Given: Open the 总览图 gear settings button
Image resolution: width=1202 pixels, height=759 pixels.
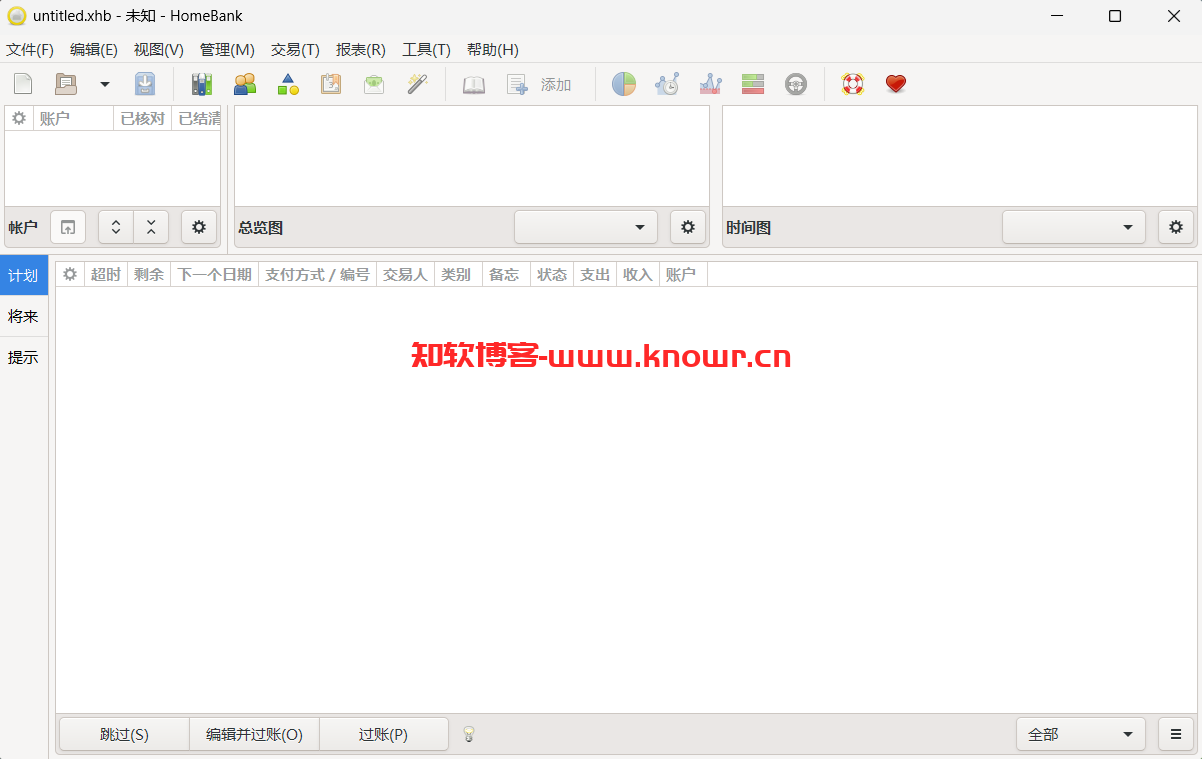Looking at the screenshot, I should [688, 227].
